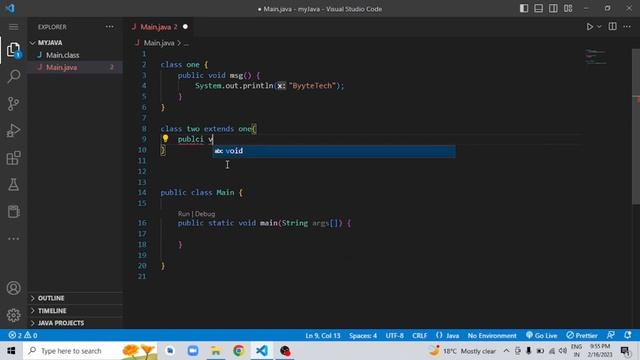
Task: Click the line number 14 gutter
Action: point(142,193)
